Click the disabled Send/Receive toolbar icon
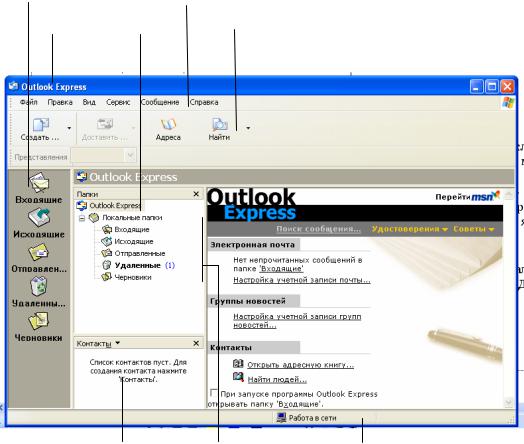Image resolution: width=524 pixels, height=444 pixels. point(105,124)
